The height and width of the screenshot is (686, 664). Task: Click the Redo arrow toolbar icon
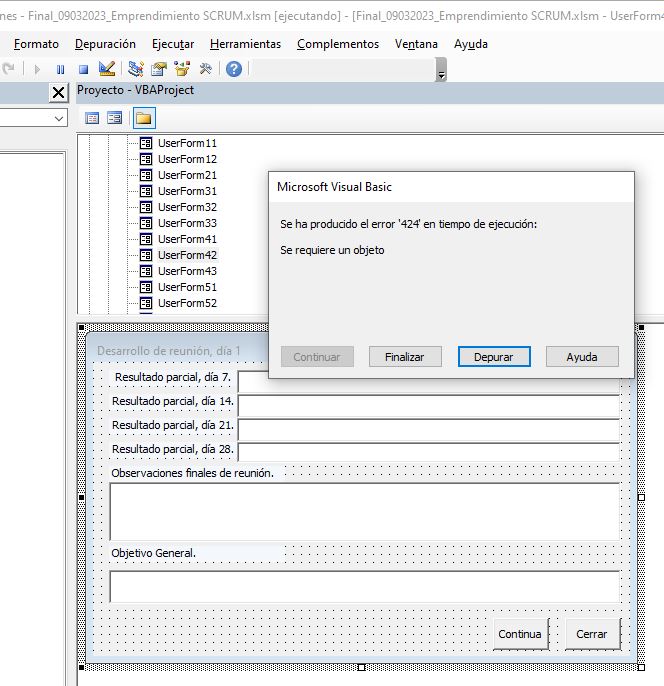point(8,69)
